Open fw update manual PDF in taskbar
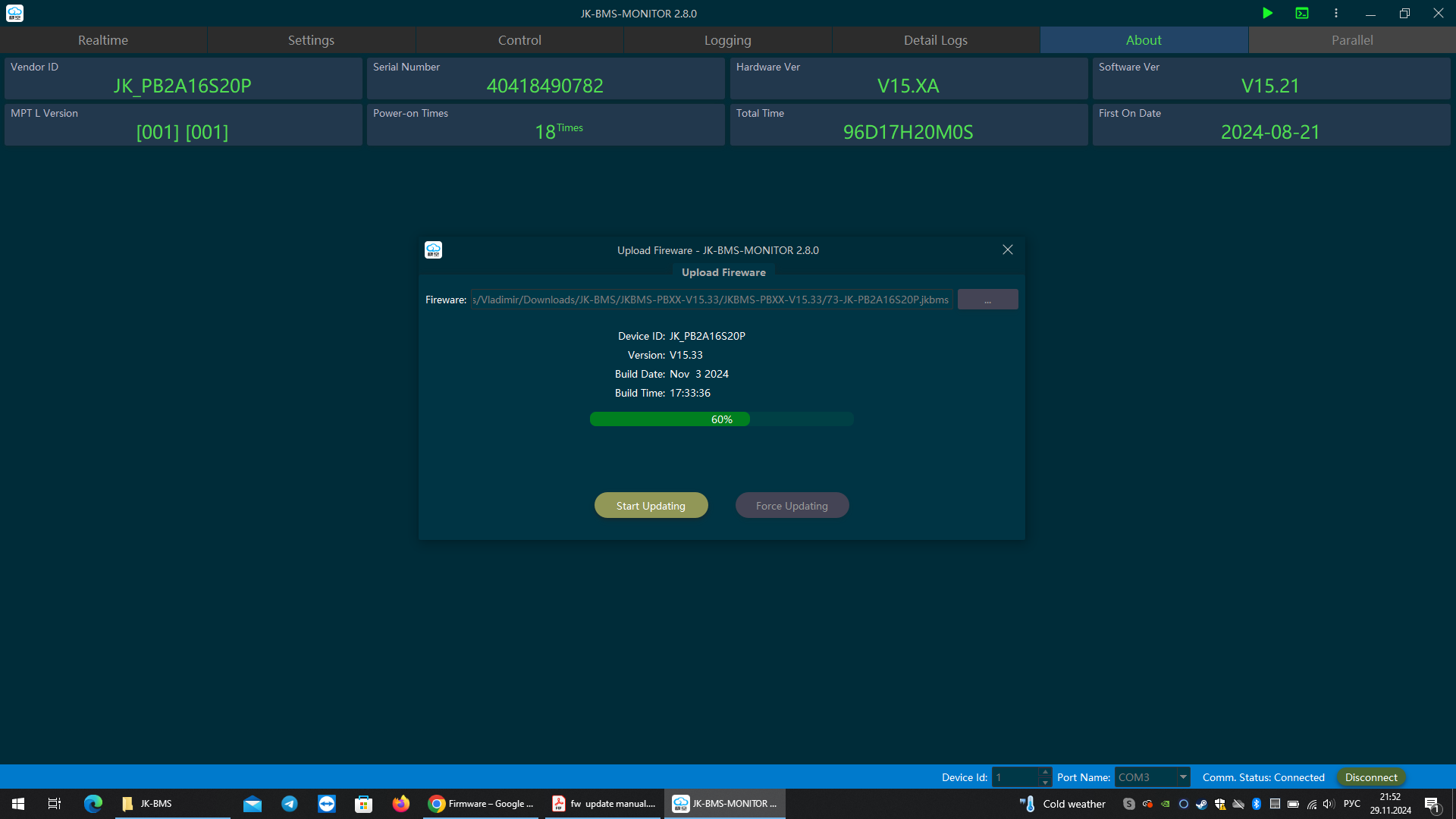The height and width of the screenshot is (819, 1456). point(604,804)
